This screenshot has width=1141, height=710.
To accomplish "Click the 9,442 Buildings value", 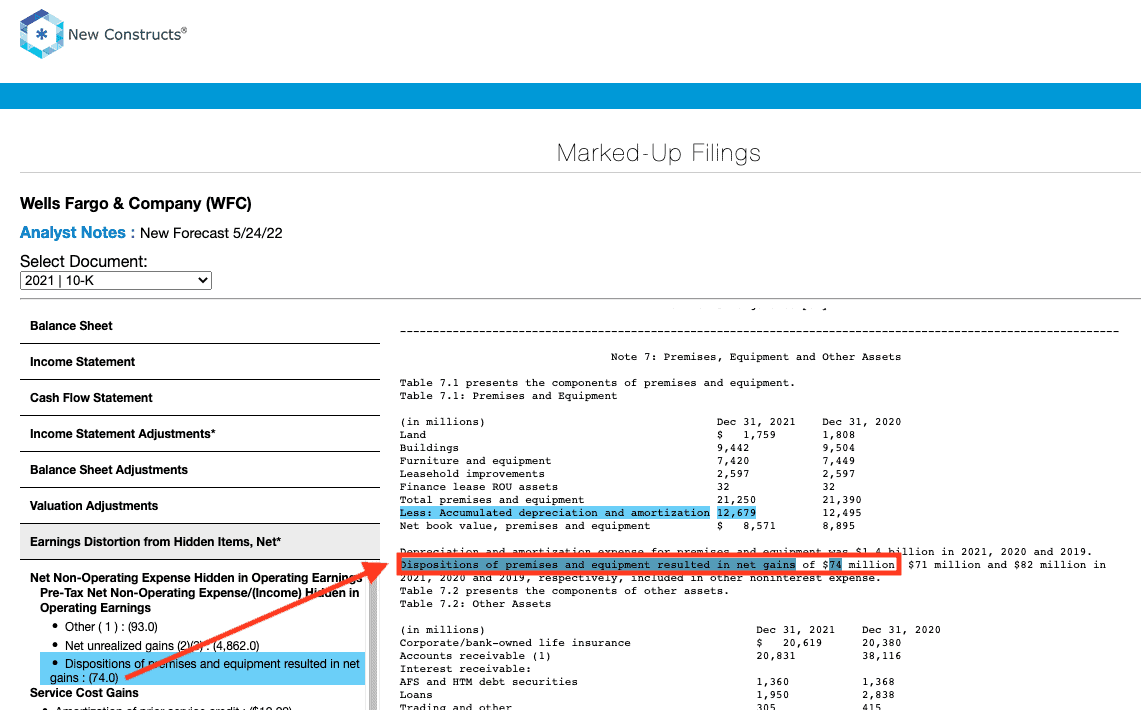I will click(x=733, y=448).
